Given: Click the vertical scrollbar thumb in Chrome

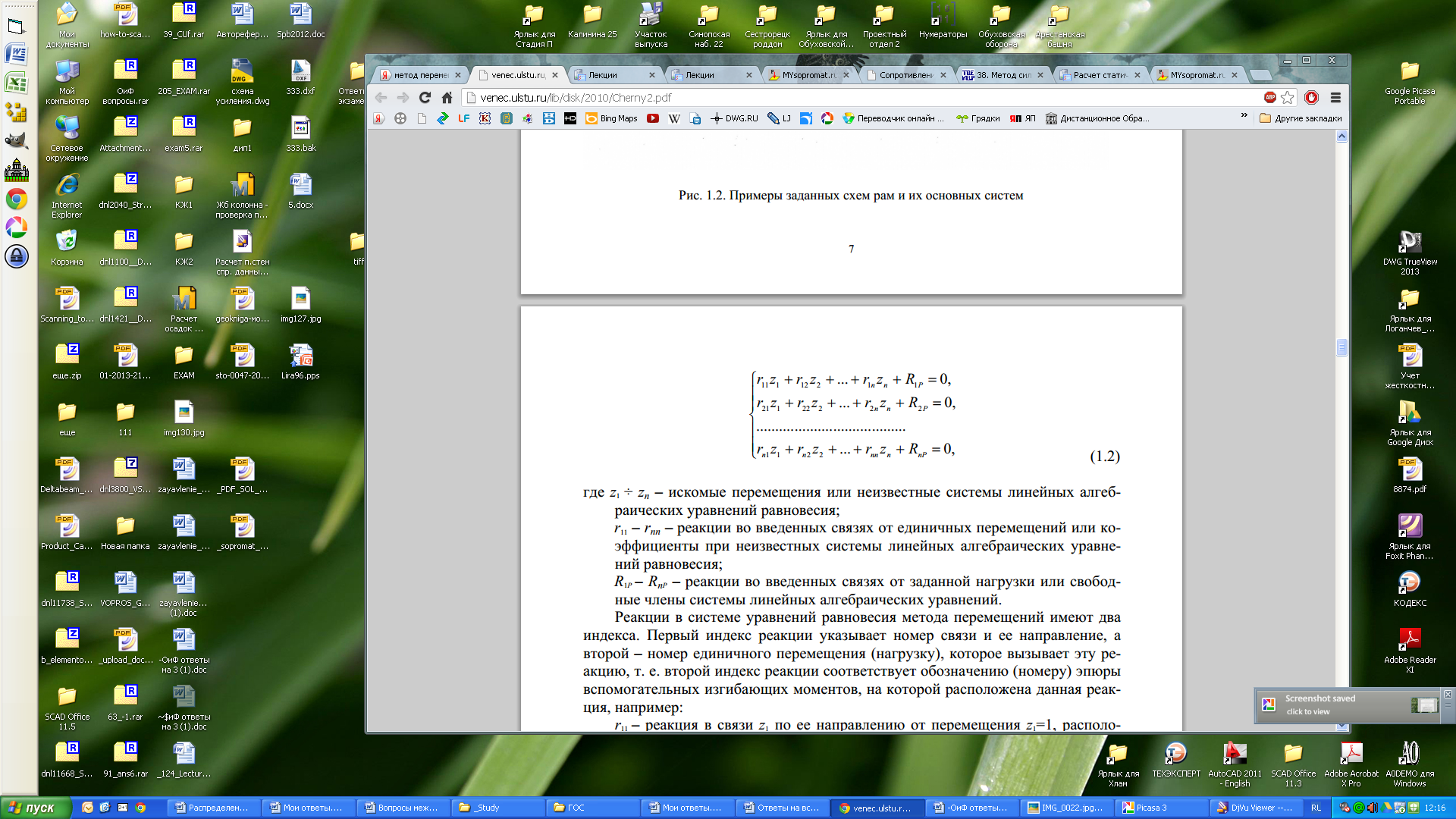Looking at the screenshot, I should 1341,347.
